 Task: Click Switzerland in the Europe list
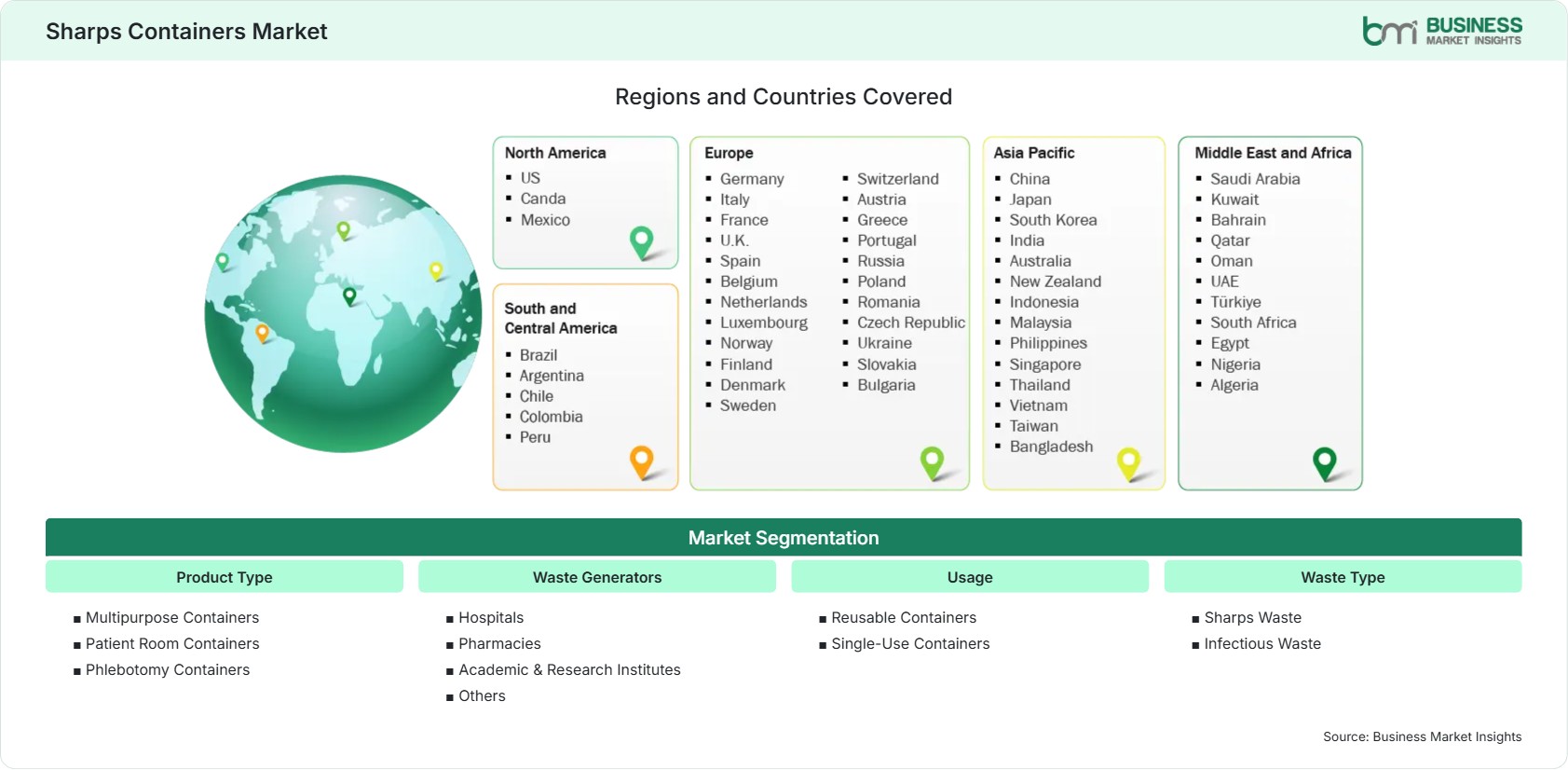pyautogui.click(x=898, y=179)
